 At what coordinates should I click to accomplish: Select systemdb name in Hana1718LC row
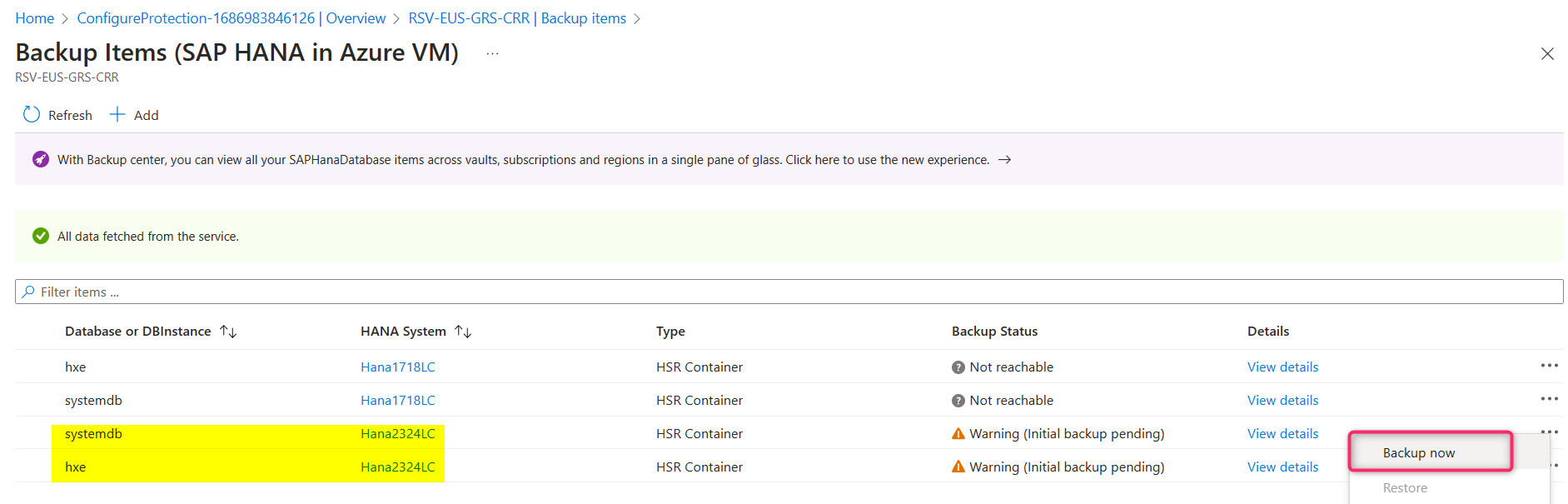[93, 401]
